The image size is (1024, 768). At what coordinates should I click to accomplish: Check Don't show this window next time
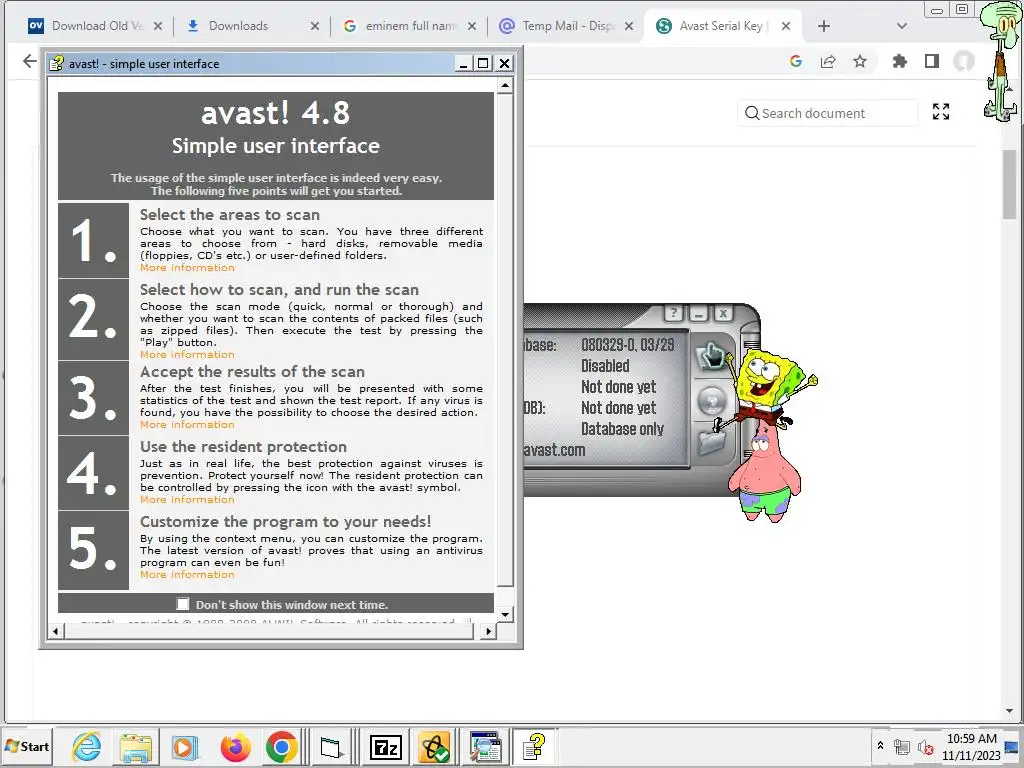[183, 604]
